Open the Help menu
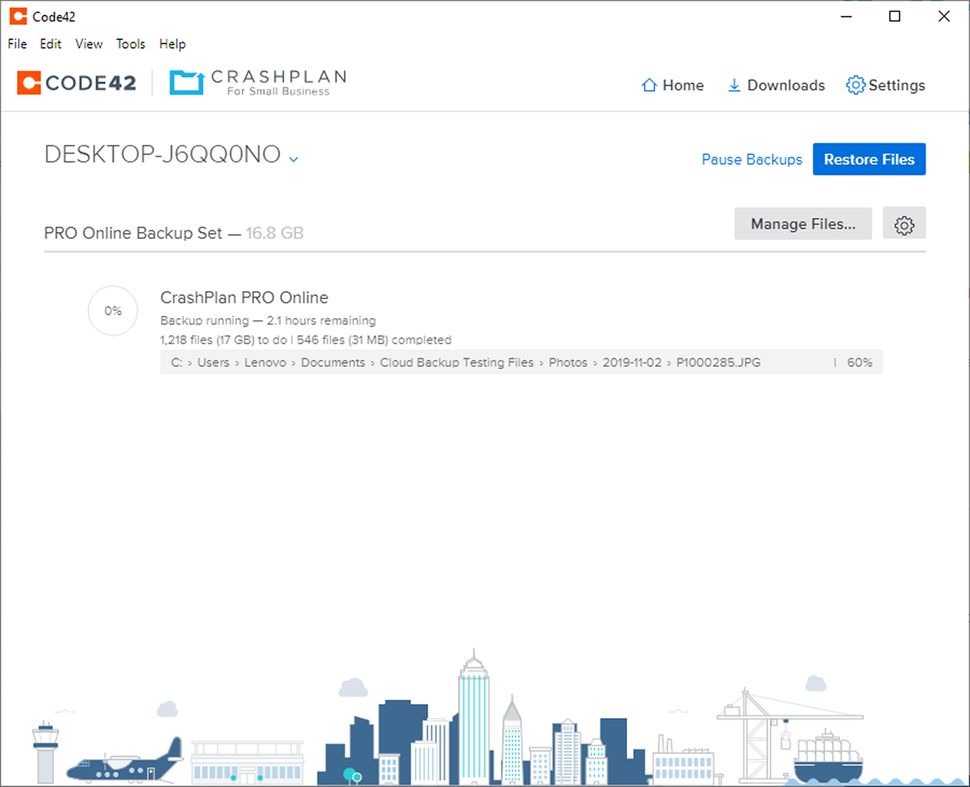This screenshot has height=787, width=970. click(172, 44)
